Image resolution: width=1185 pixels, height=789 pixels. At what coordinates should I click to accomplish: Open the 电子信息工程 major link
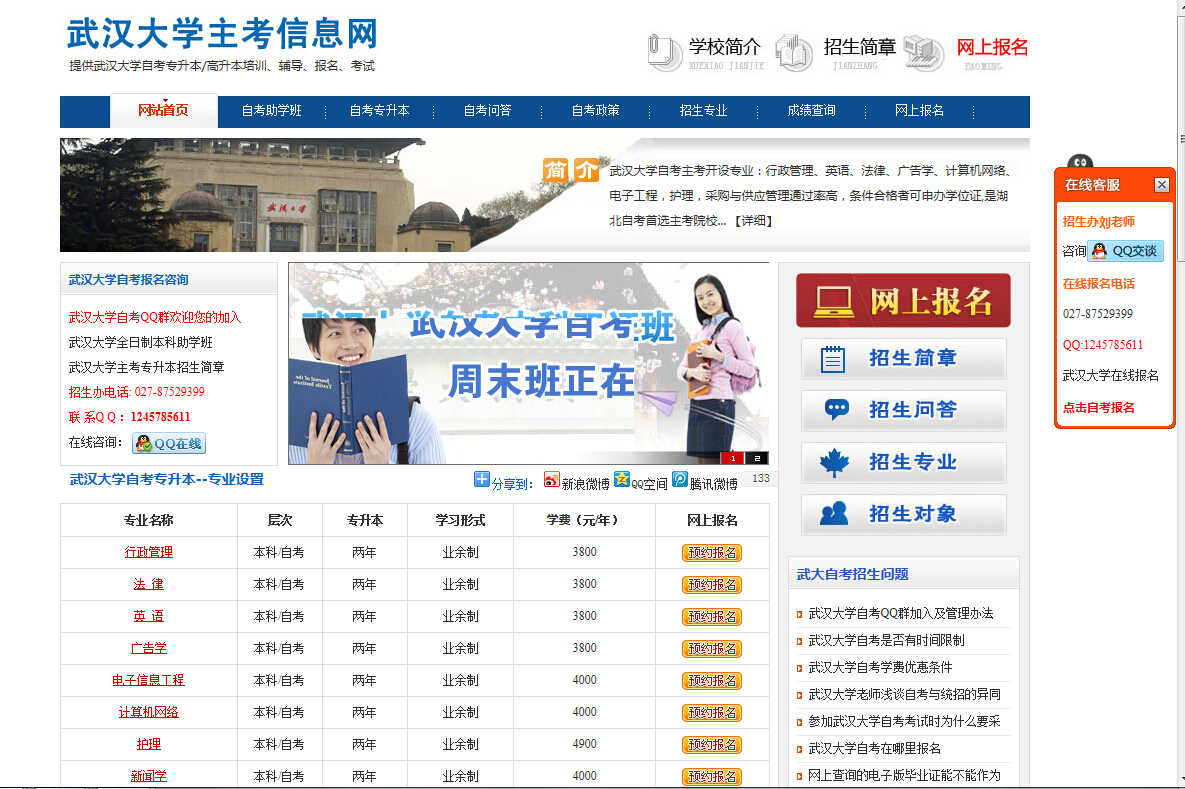click(148, 680)
